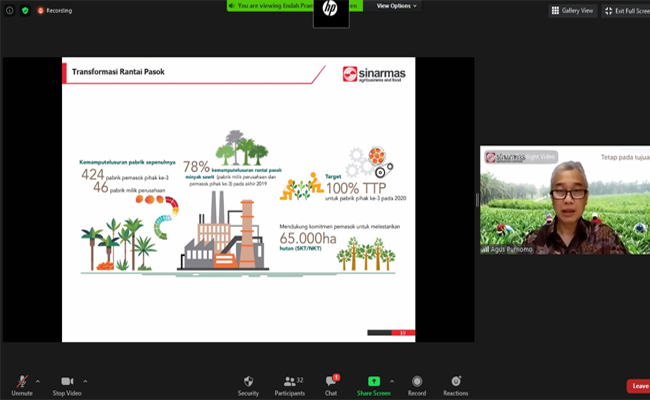This screenshot has width=650, height=400.
Task: Open the Reactions menu
Action: (456, 385)
